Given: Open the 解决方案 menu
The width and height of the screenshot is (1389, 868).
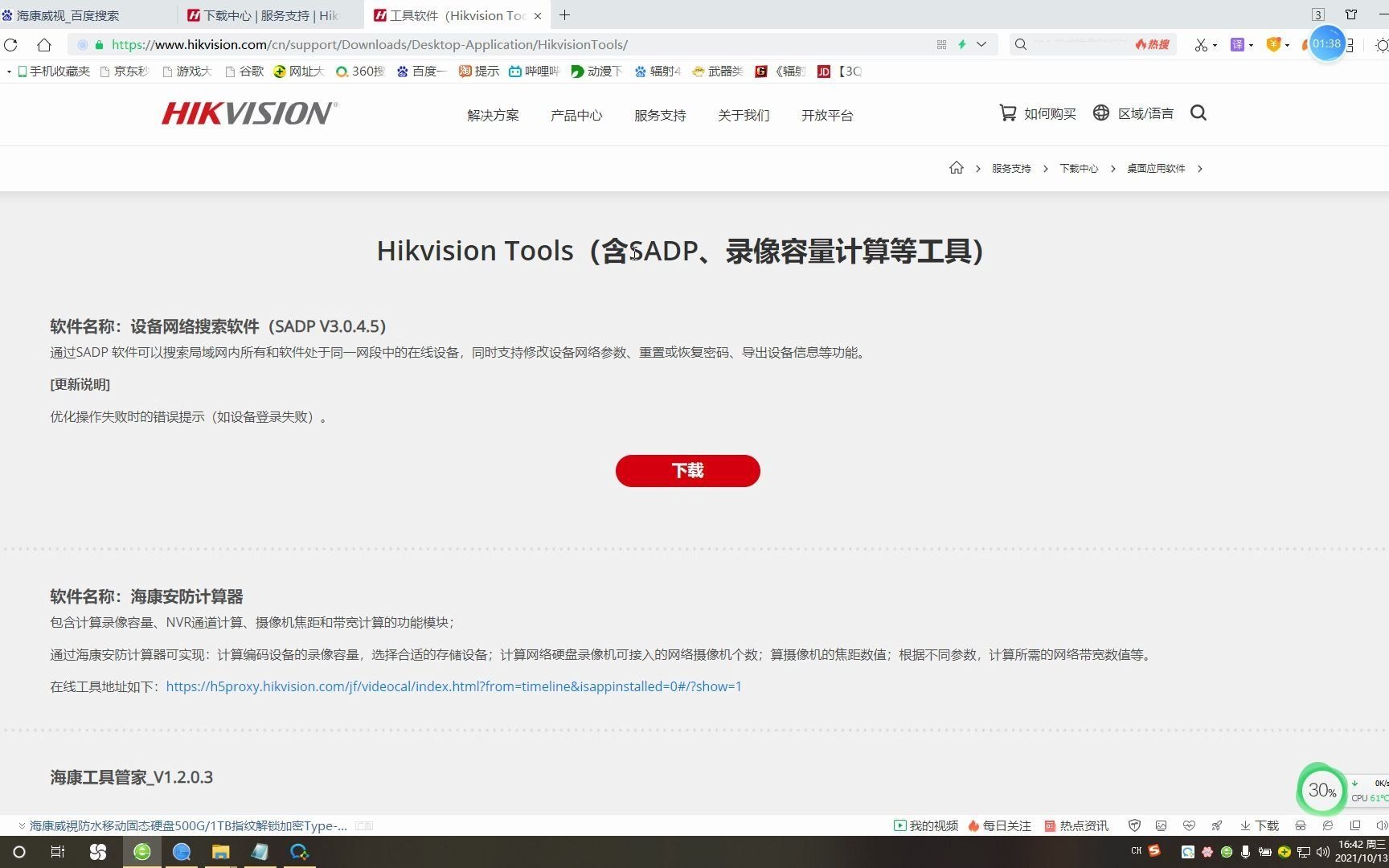Looking at the screenshot, I should (493, 115).
